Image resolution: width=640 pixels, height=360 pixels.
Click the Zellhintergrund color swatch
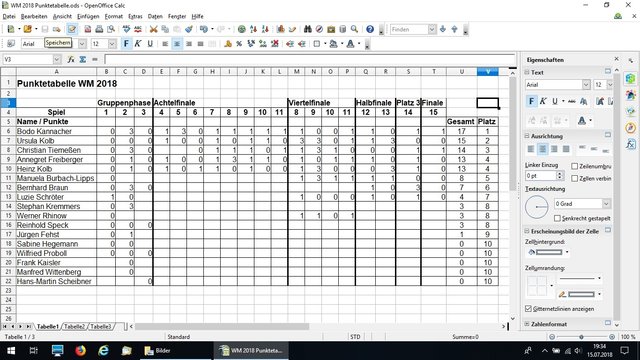tap(549, 252)
